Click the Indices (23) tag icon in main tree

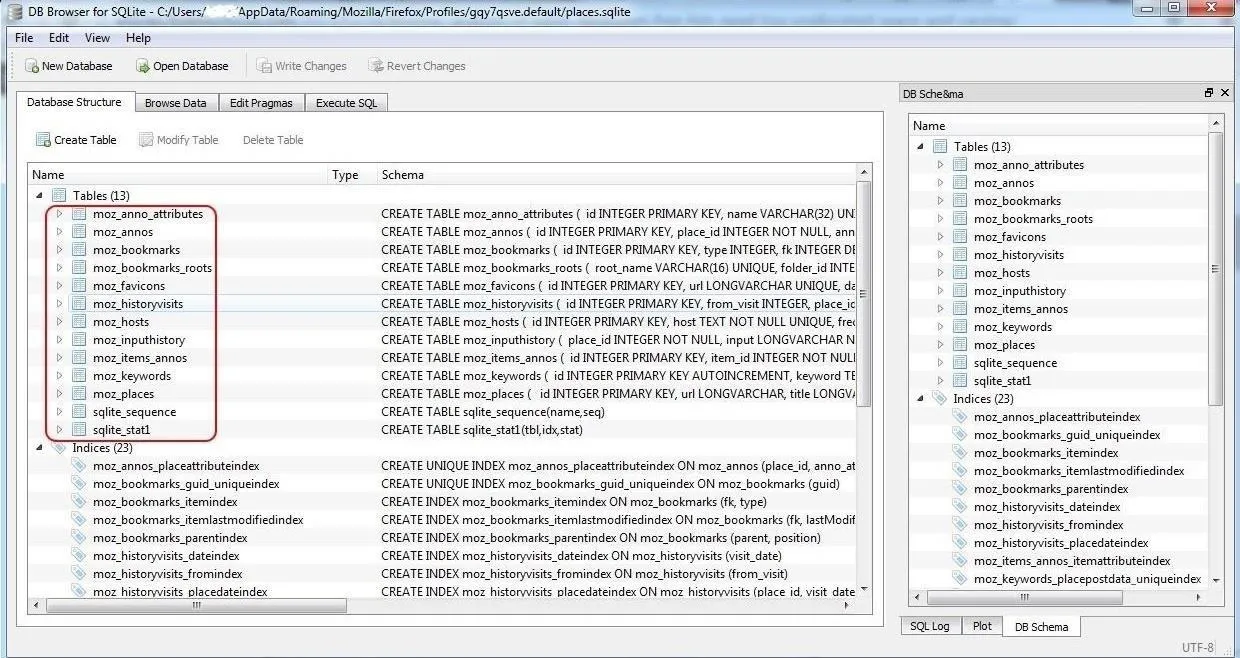[x=59, y=448]
